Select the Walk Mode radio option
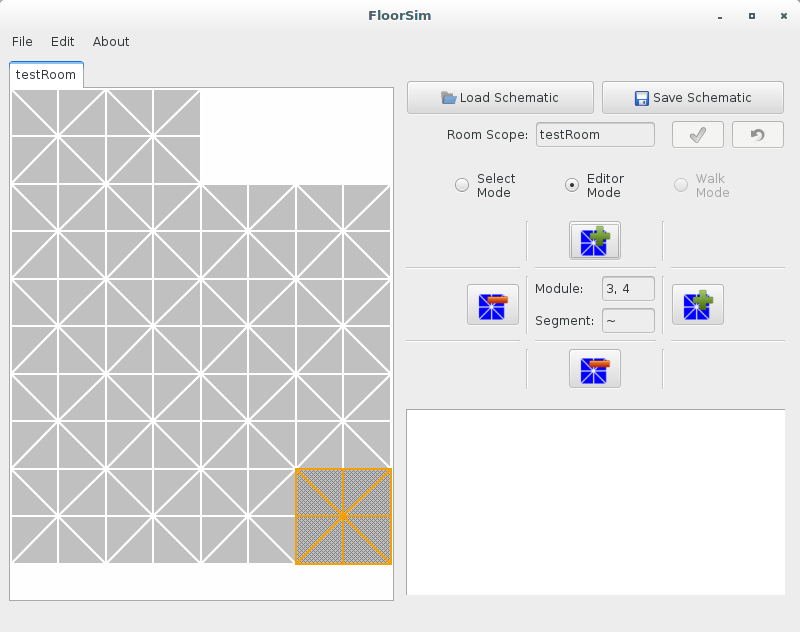This screenshot has height=632, width=800. point(681,185)
